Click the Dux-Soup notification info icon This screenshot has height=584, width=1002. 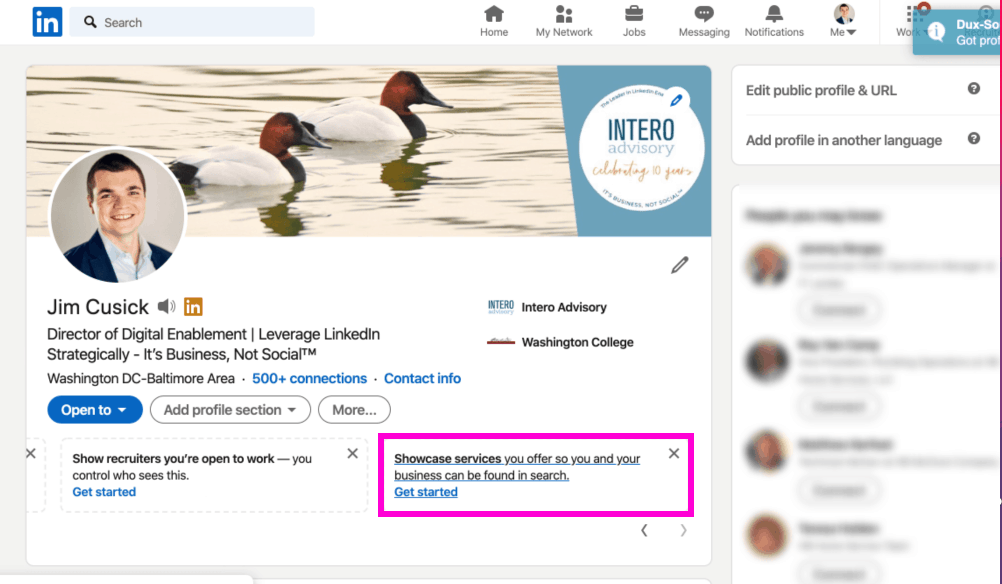click(937, 32)
